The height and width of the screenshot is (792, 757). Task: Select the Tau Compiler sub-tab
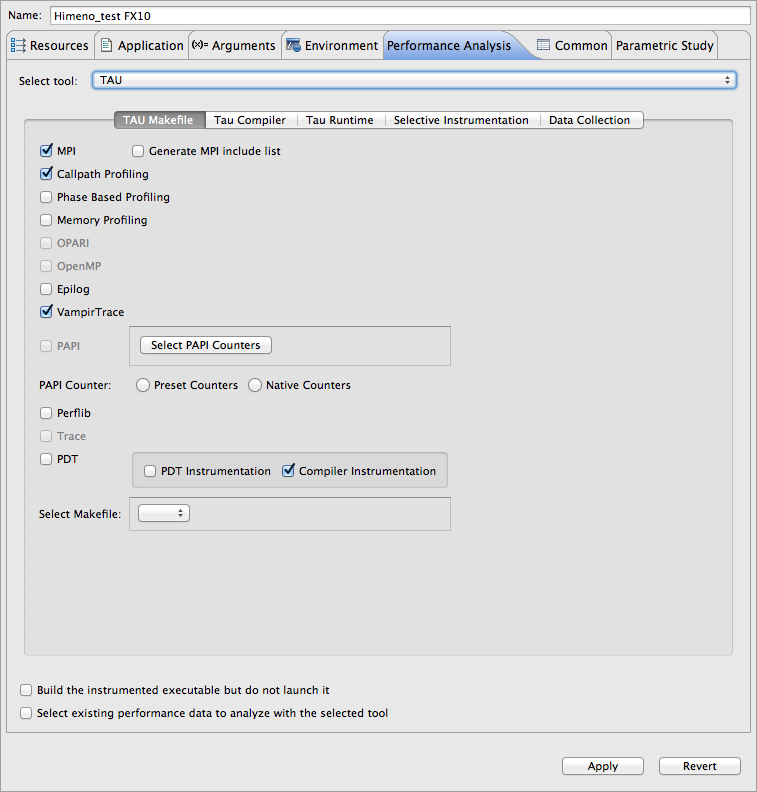(250, 120)
